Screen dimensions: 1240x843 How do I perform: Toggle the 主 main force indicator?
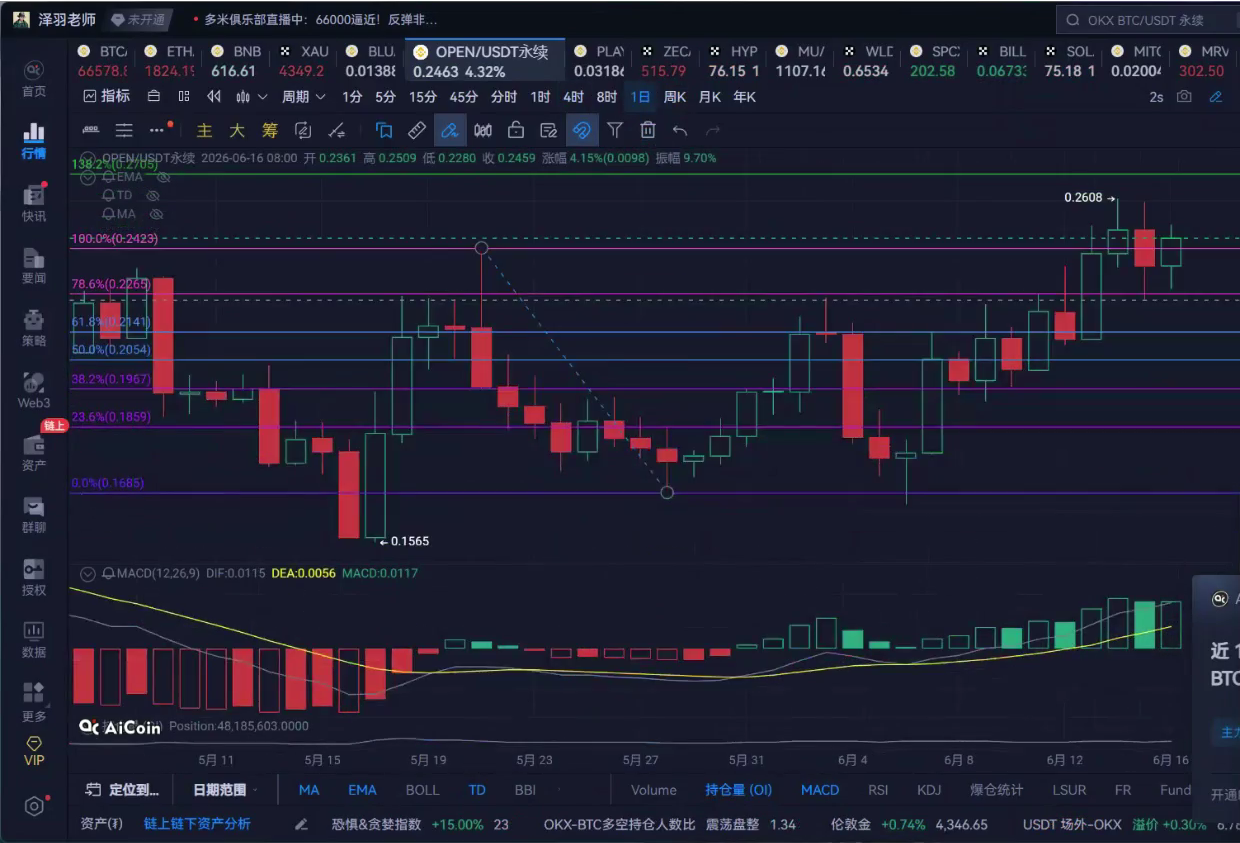coord(205,130)
